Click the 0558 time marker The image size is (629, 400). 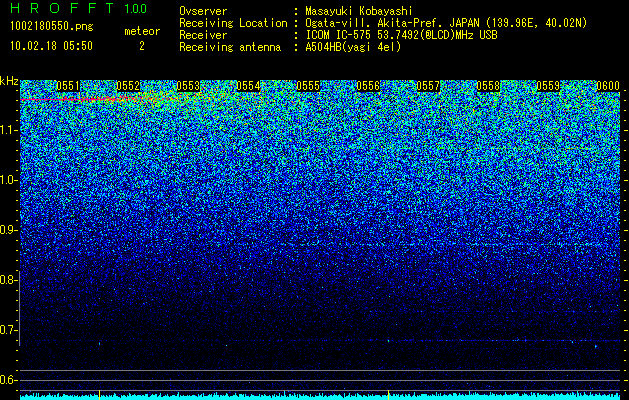click(x=488, y=86)
